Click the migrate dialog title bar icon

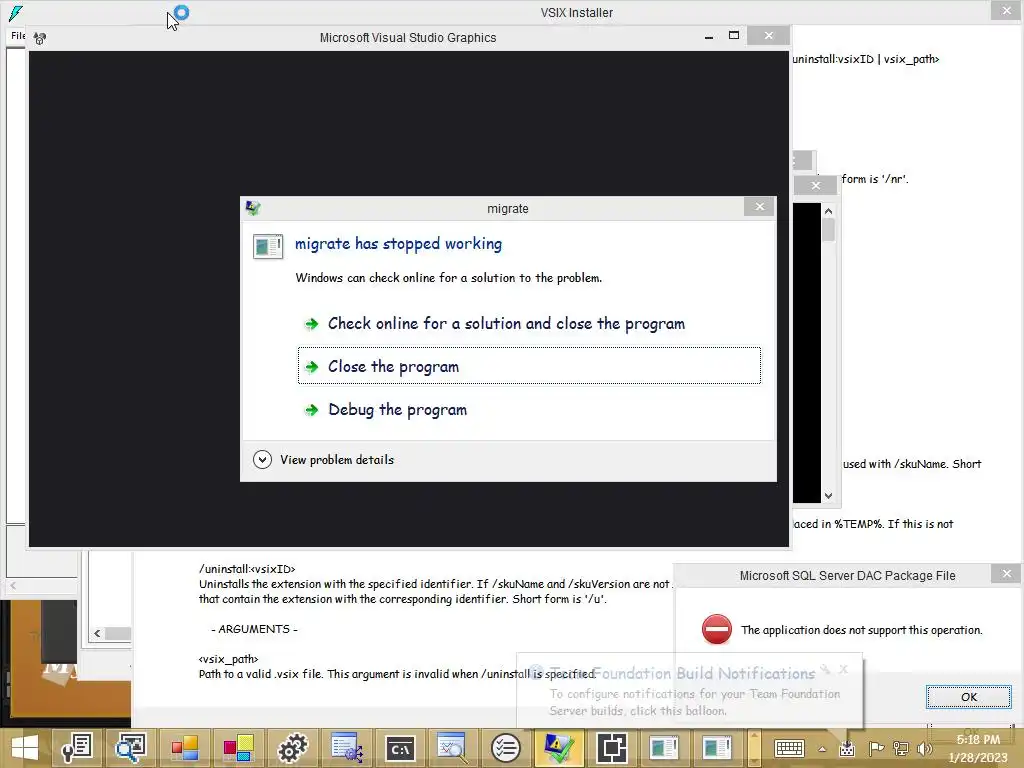(253, 208)
